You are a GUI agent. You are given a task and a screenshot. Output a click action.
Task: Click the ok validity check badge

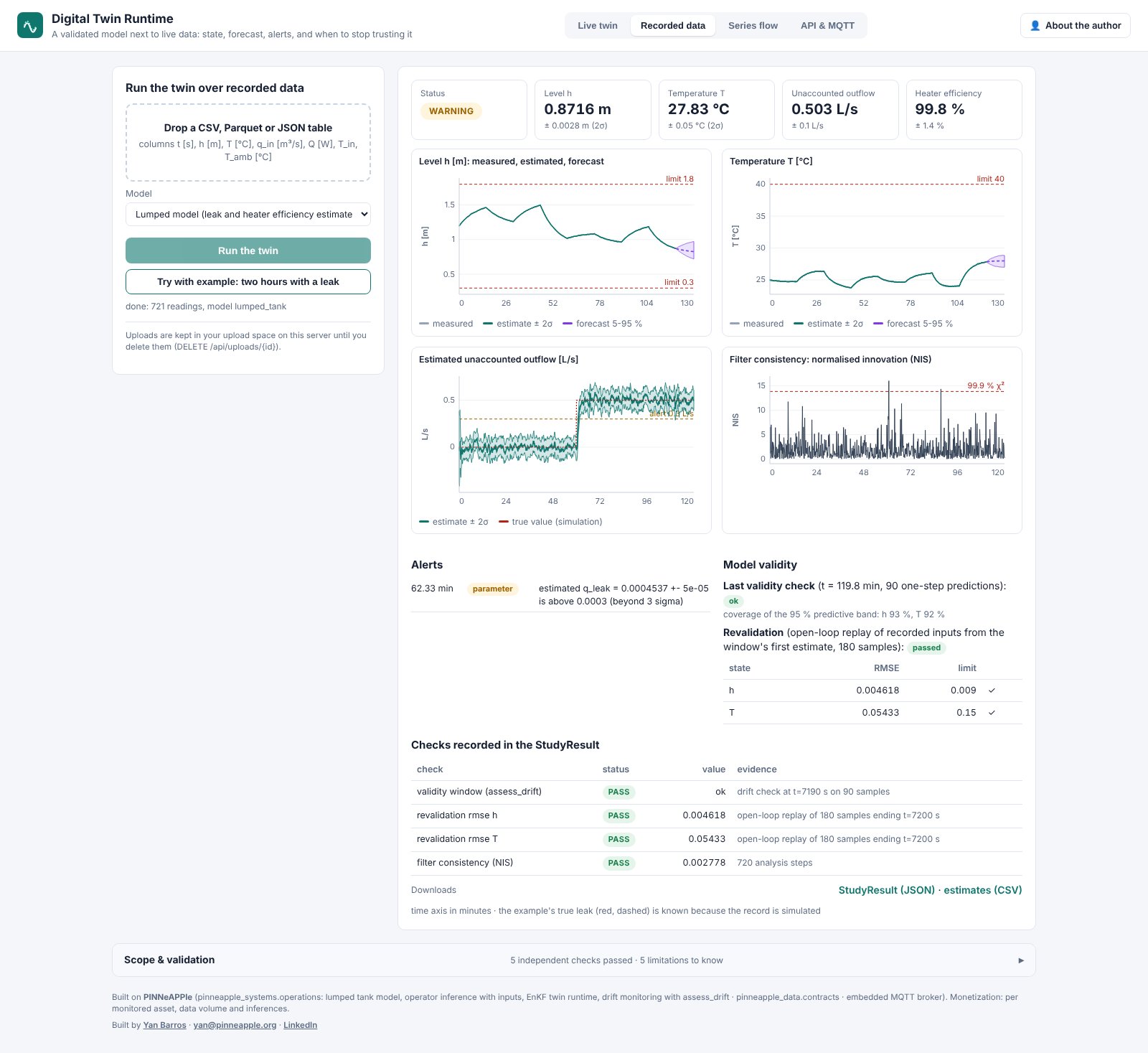733,602
